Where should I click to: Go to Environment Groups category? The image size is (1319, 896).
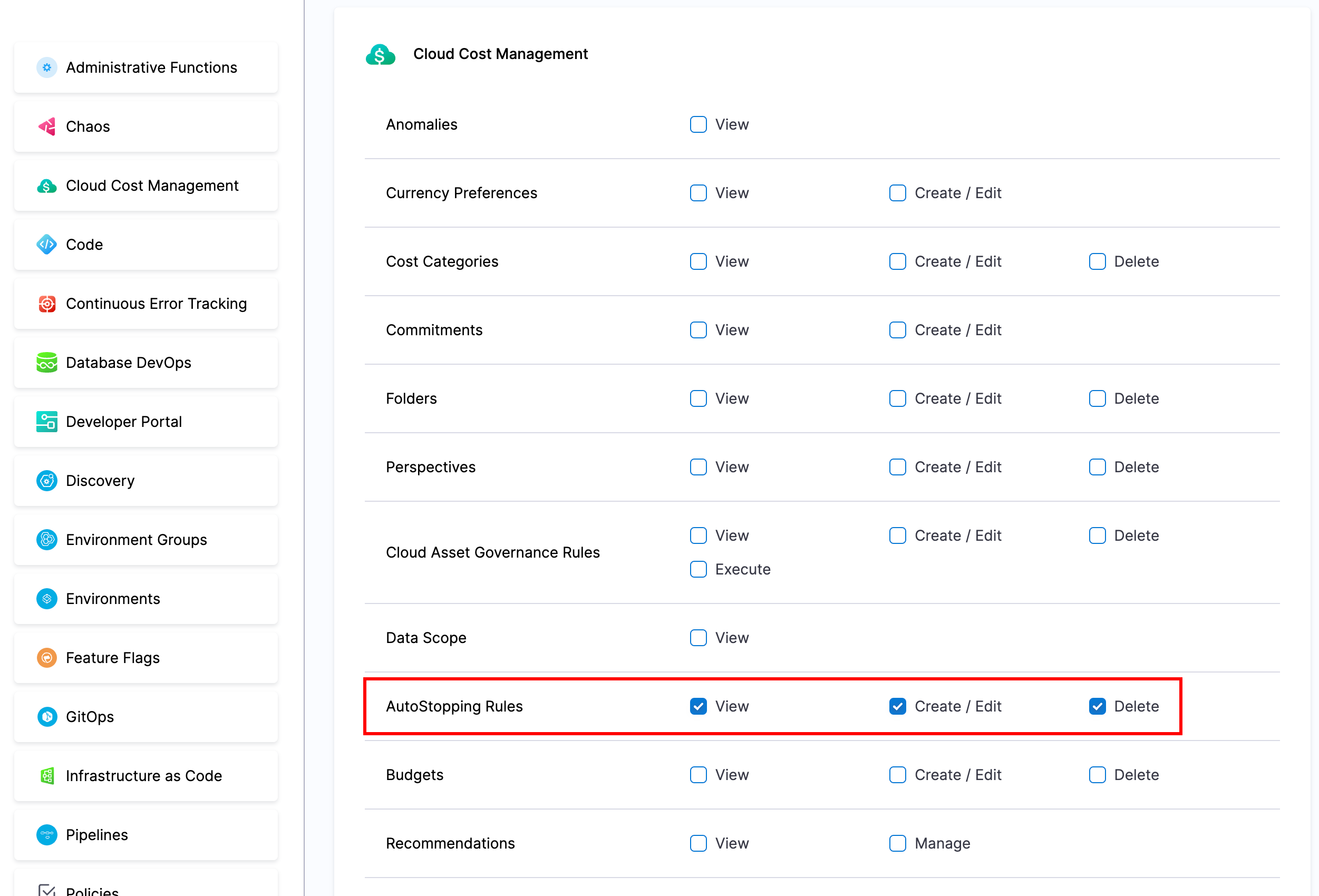point(146,540)
